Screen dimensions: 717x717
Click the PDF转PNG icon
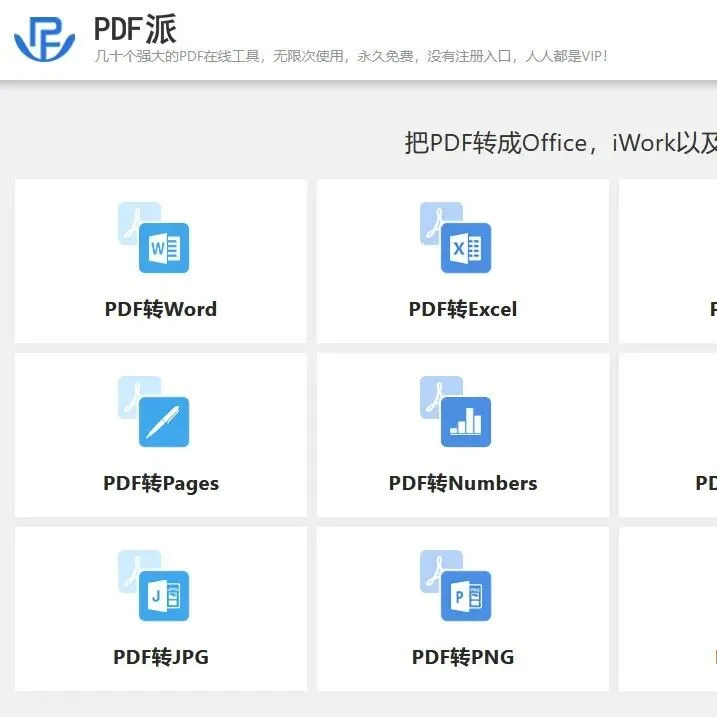point(455,585)
